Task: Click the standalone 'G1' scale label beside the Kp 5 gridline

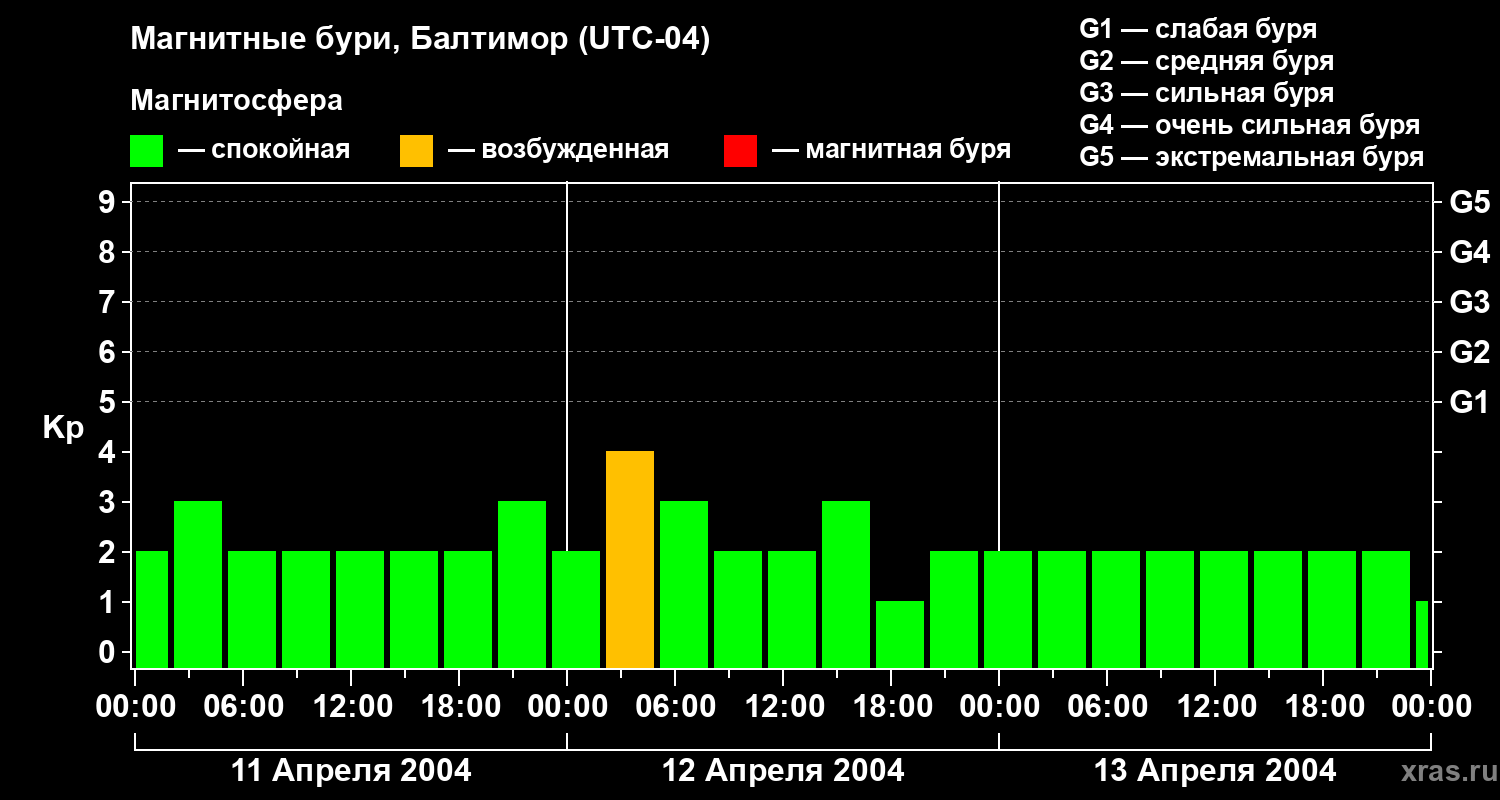Action: click(x=1470, y=402)
